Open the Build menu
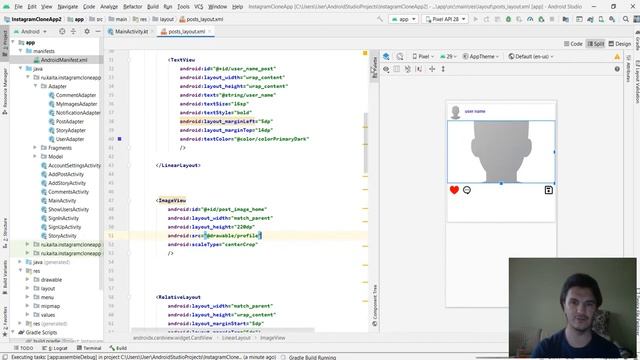 click(153, 7)
